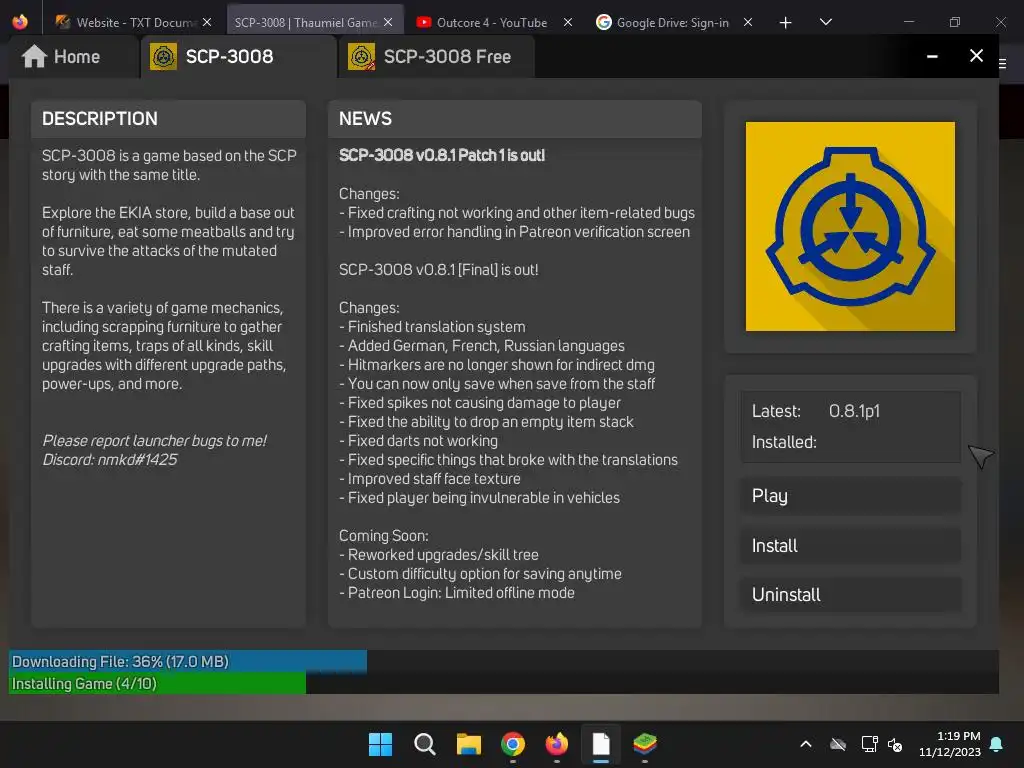Switch to Outcore 4 - YouTube browser tab
The width and height of the screenshot is (1024, 768).
493,22
